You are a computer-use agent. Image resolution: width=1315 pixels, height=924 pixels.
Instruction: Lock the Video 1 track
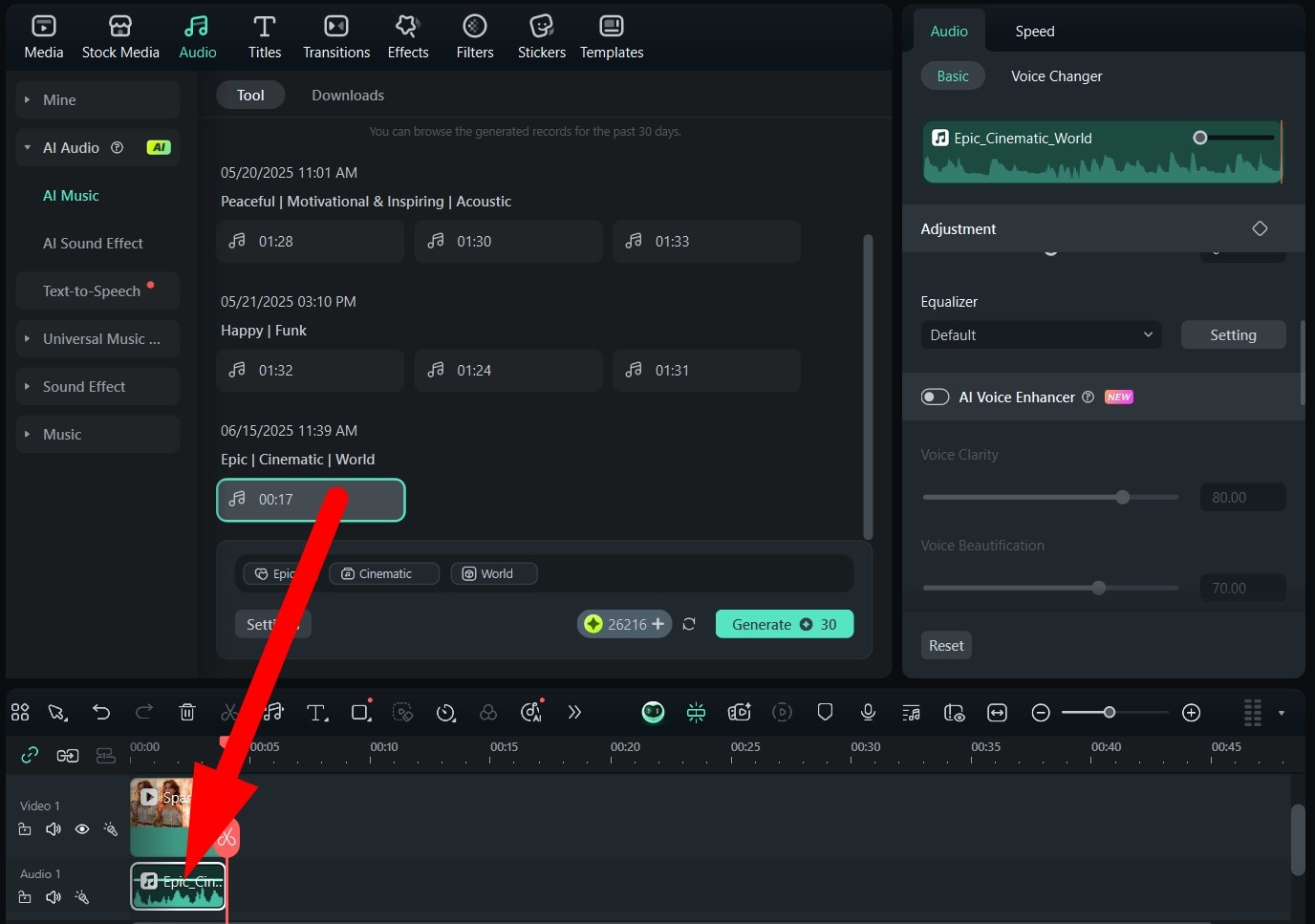pyautogui.click(x=25, y=828)
